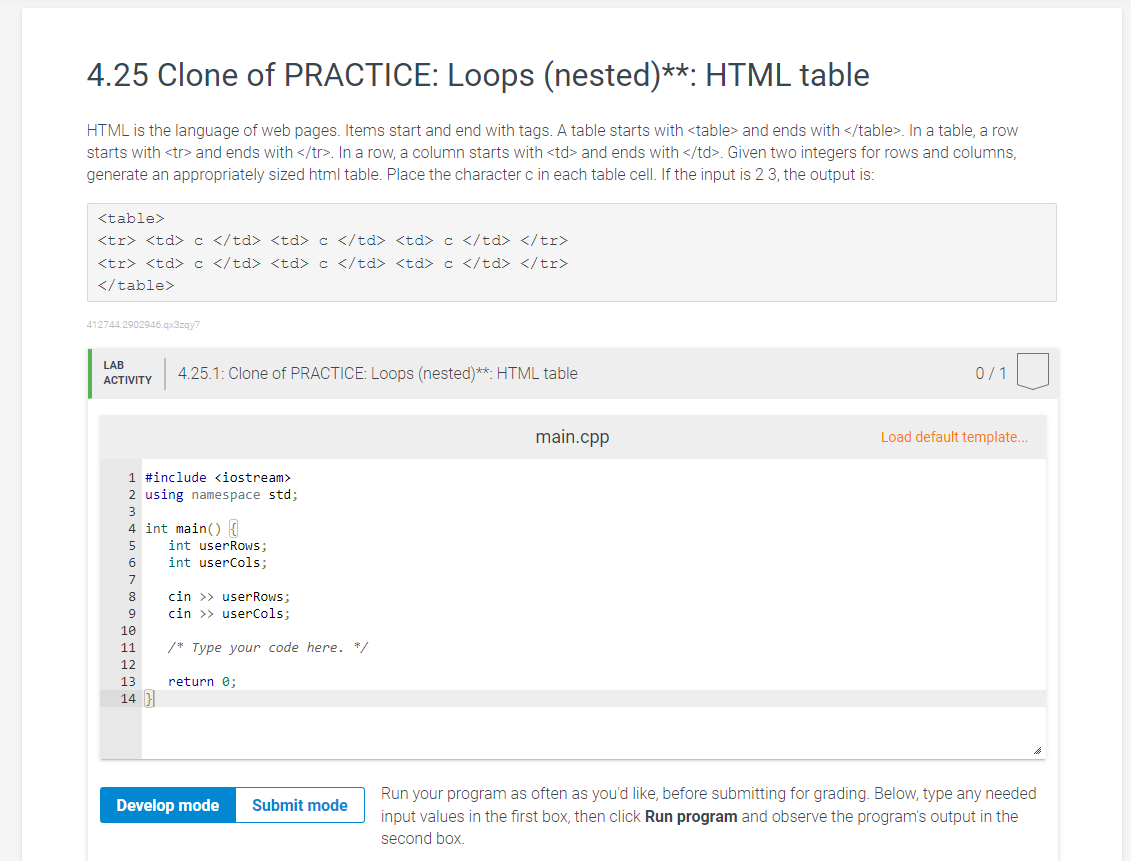1131x861 pixels.
Task: Click the using namespace std line
Action: [221, 494]
